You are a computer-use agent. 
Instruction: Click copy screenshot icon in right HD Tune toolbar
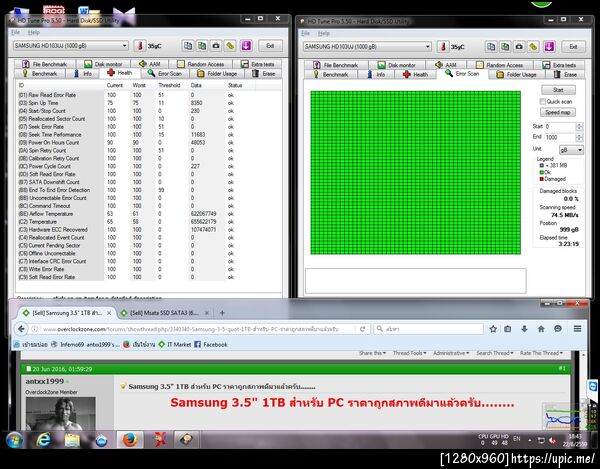505,47
